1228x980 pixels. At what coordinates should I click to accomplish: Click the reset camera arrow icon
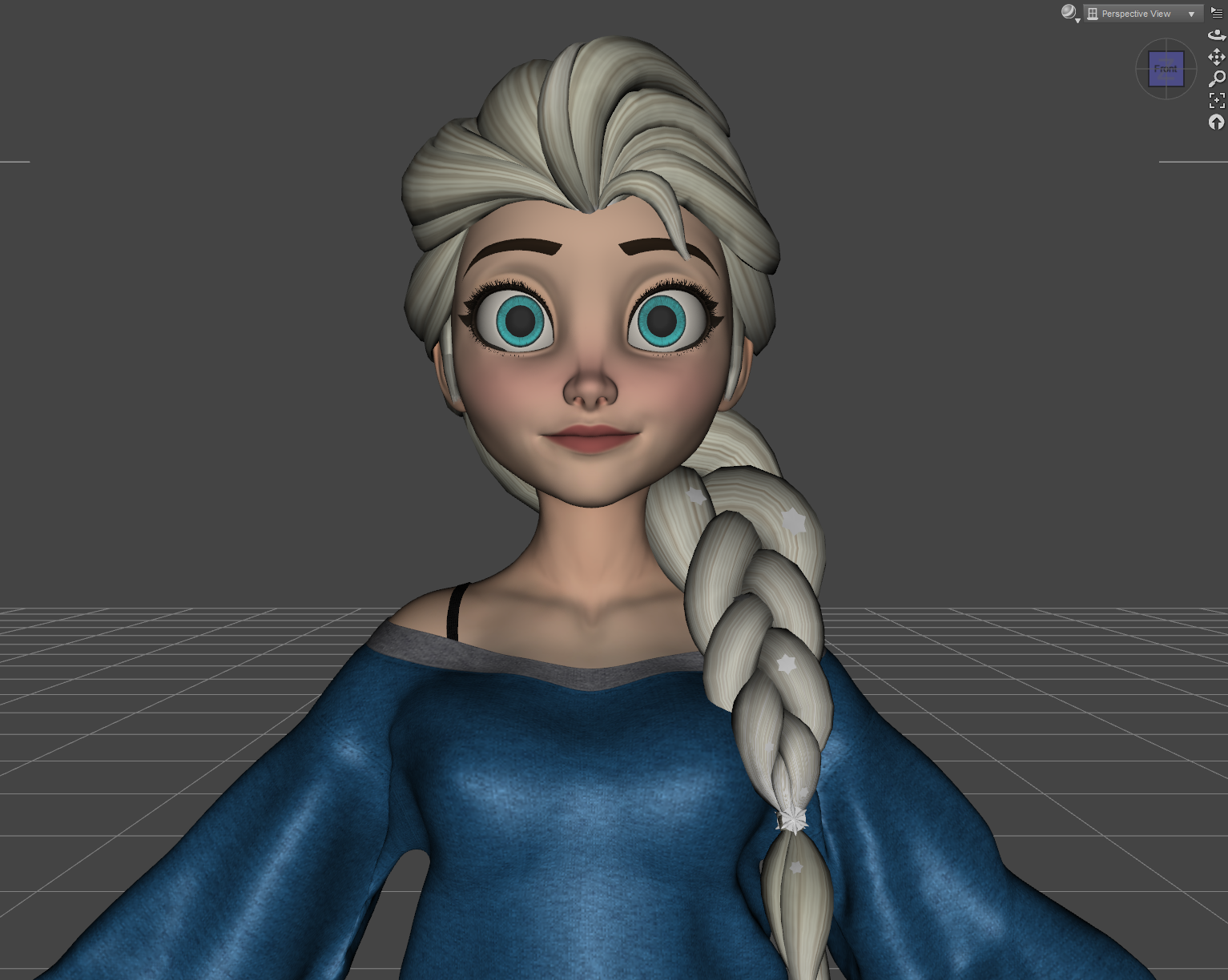click(1217, 122)
